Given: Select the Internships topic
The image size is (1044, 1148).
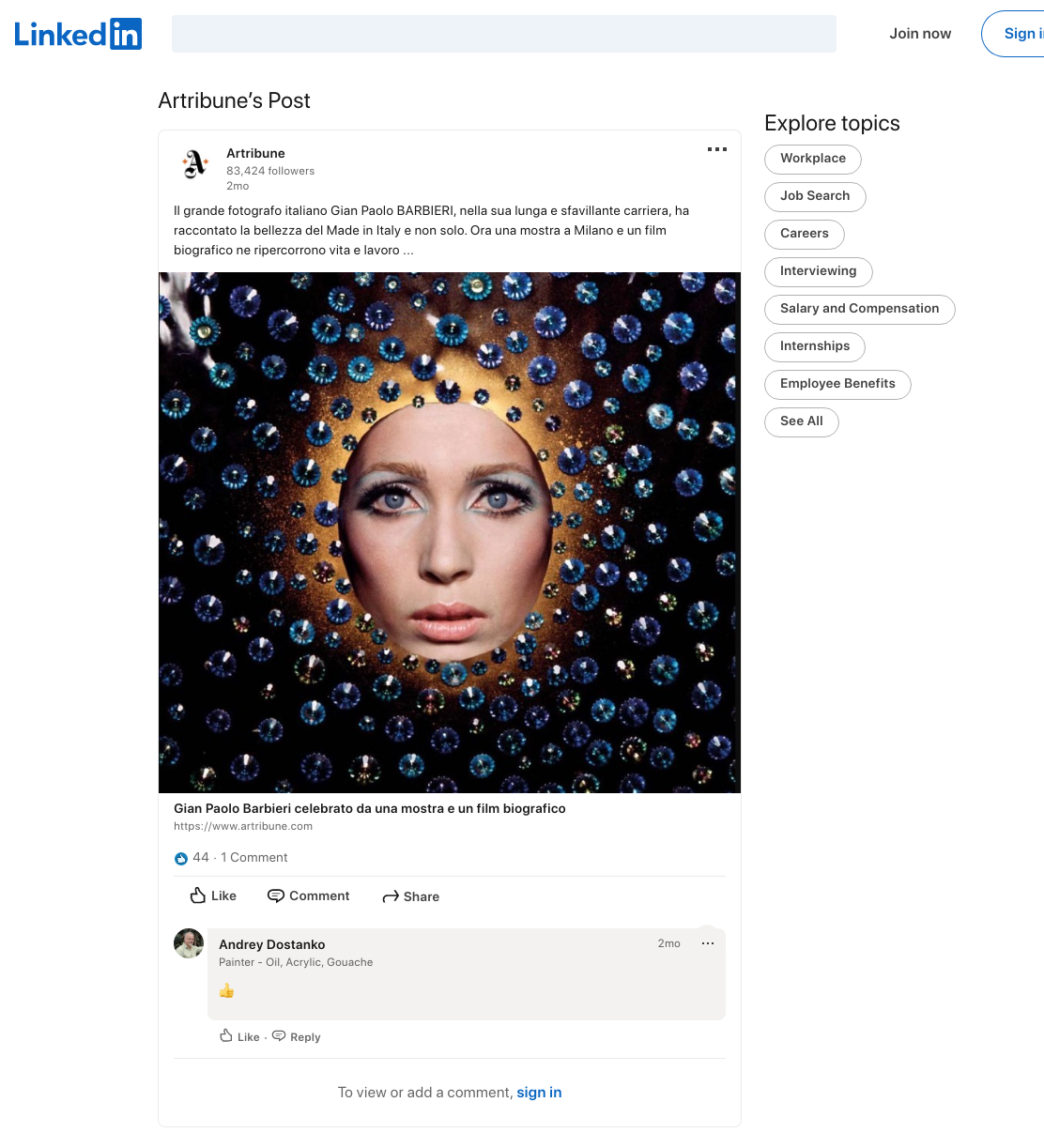Looking at the screenshot, I should click(815, 346).
